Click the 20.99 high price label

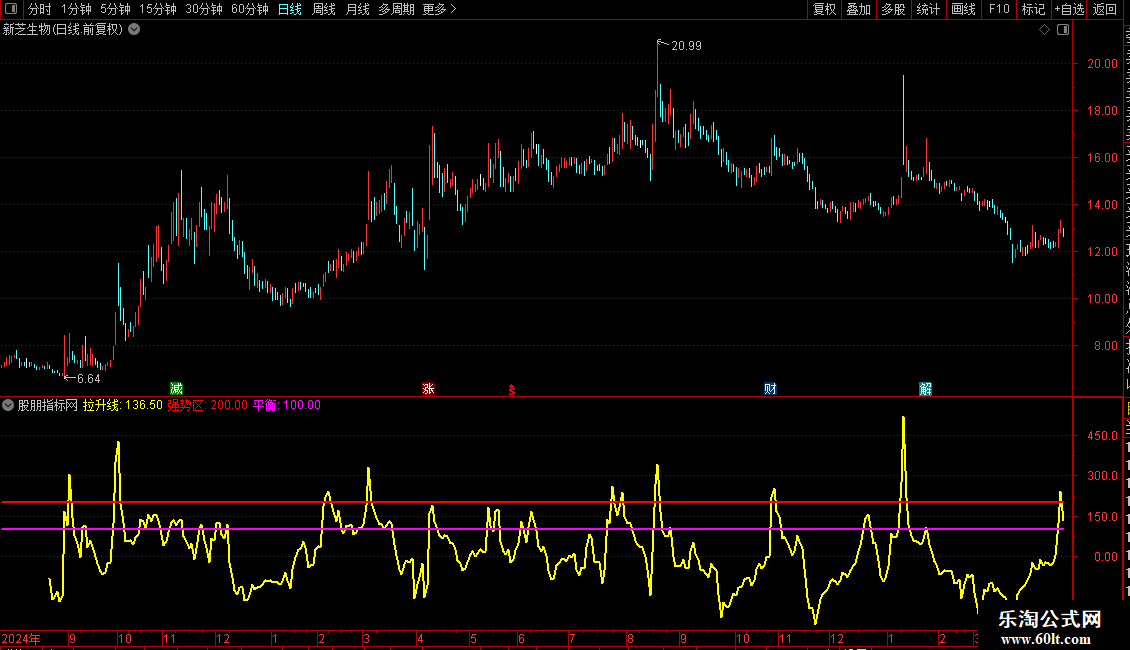686,45
